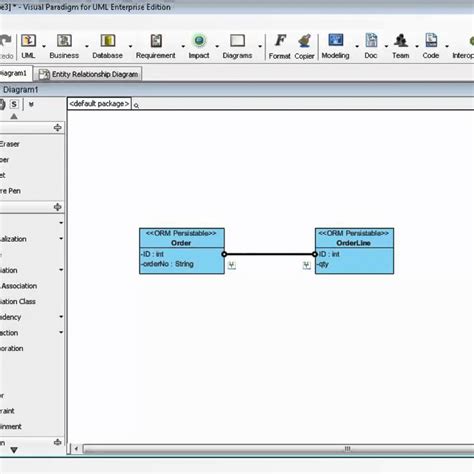This screenshot has height=474, width=474.
Task: Select the Requirement toolbar icon
Action: pyautogui.click(x=156, y=41)
